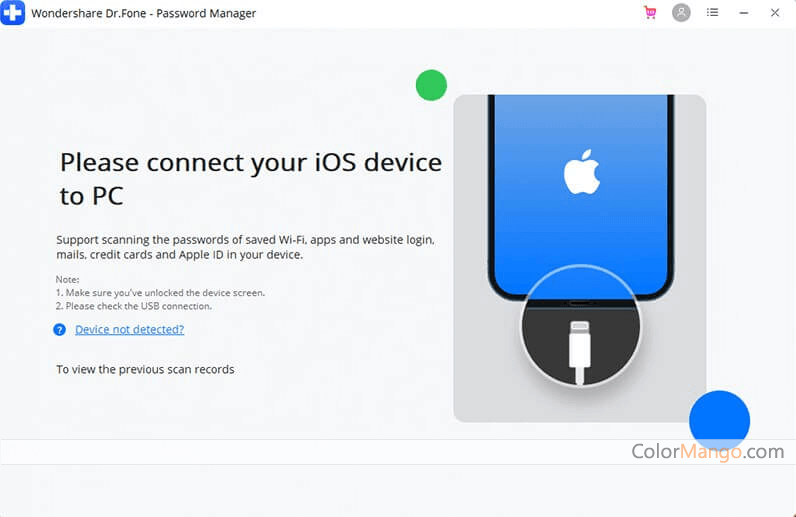Click the green circle decoration
The height and width of the screenshot is (517, 796).
pos(431,85)
